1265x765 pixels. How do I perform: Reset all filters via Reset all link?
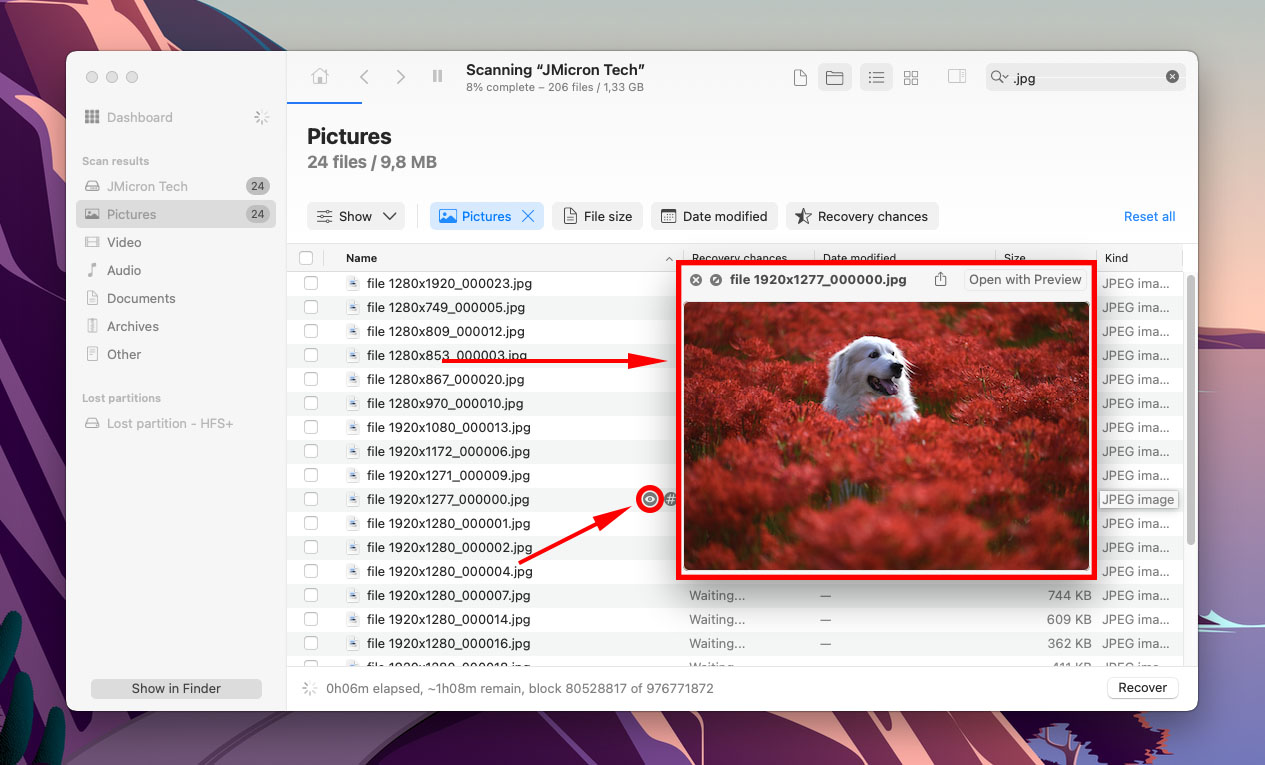1149,216
